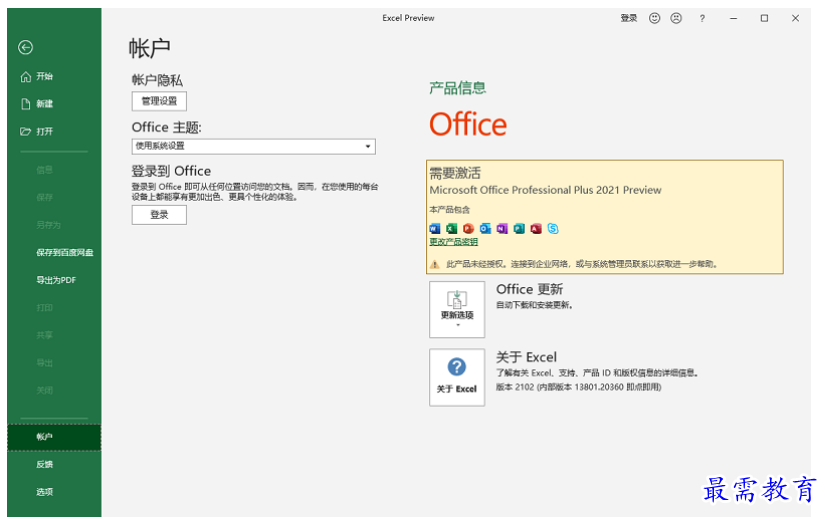825x521 pixels.
Task: Click the Office 更新 heading
Action: click(x=529, y=289)
